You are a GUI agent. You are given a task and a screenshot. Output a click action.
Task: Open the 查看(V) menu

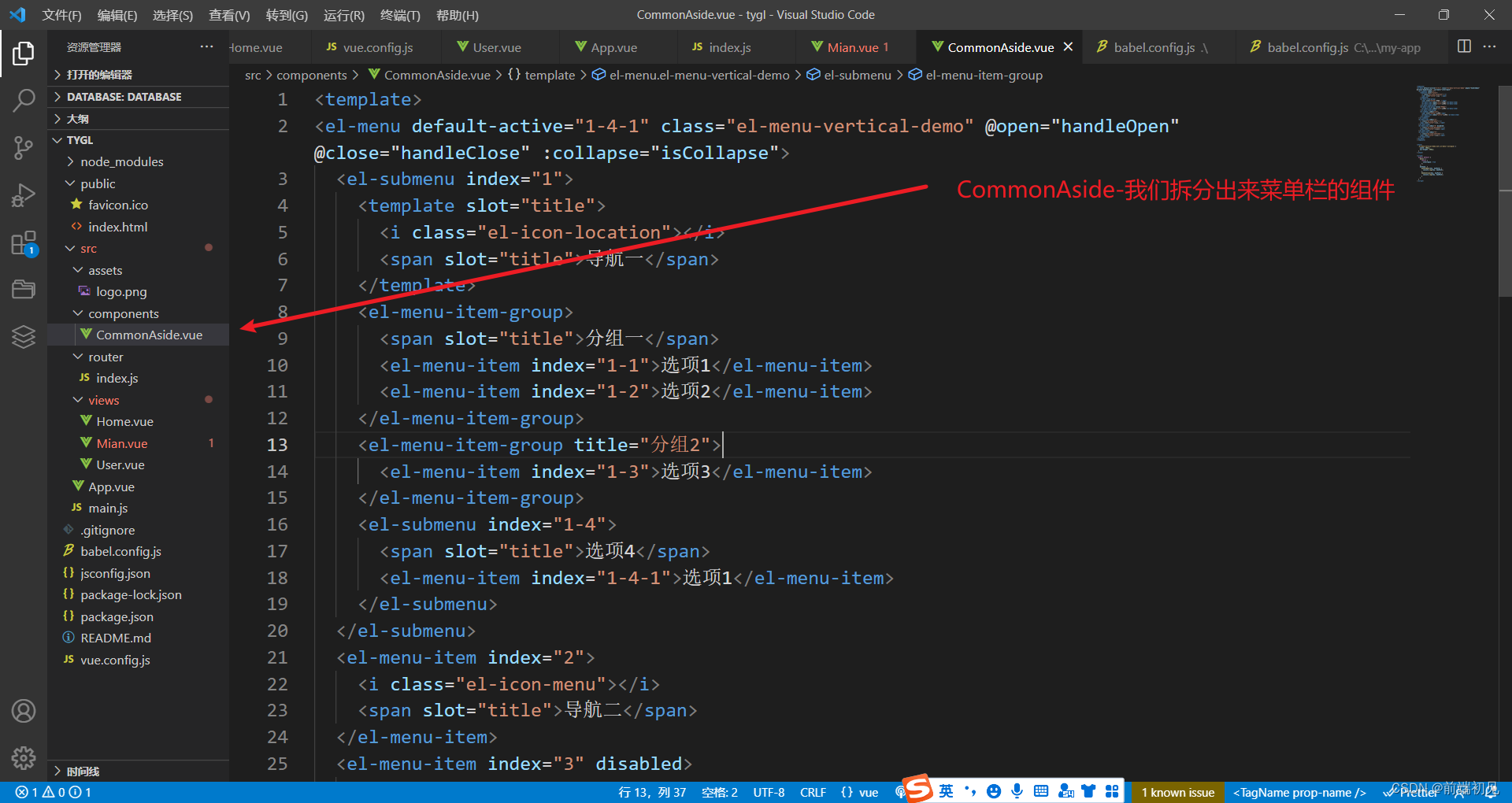[x=228, y=15]
